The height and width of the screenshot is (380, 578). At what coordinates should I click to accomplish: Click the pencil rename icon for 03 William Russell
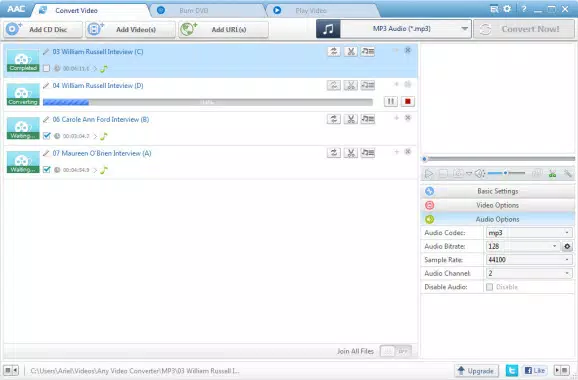(46, 52)
